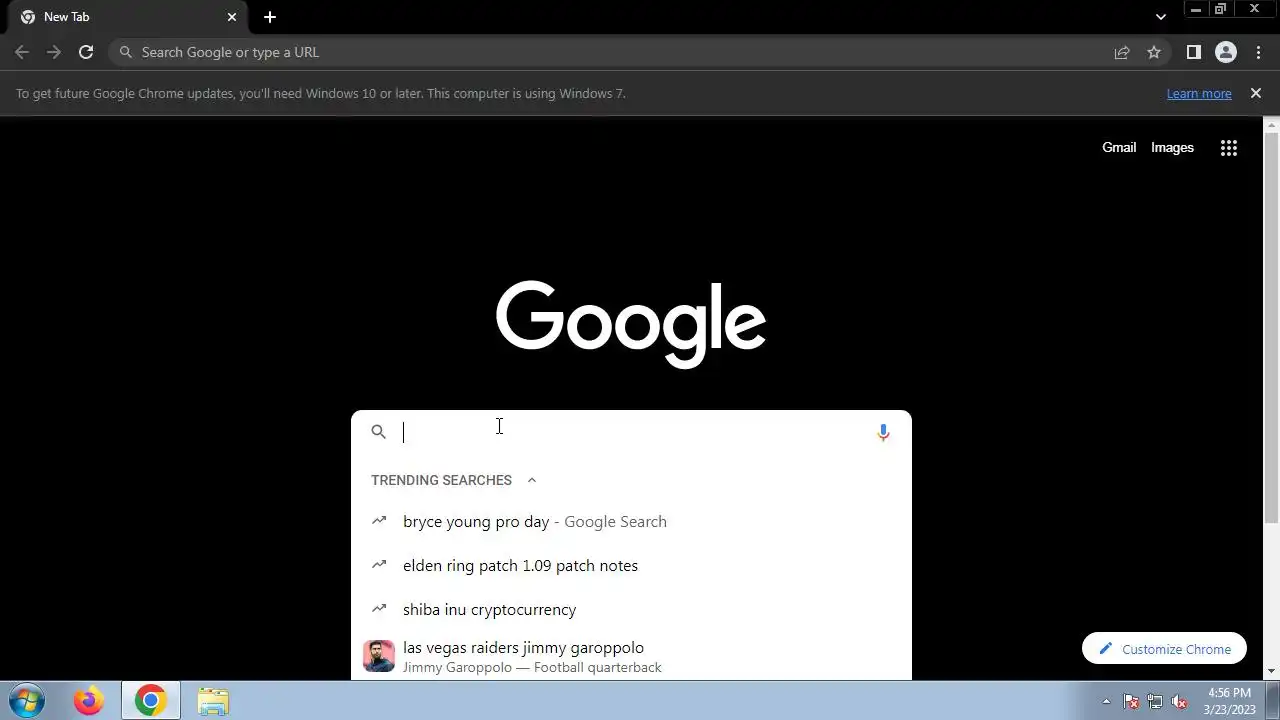Click the network tray icon
The image size is (1280, 720).
pyautogui.click(x=1155, y=701)
